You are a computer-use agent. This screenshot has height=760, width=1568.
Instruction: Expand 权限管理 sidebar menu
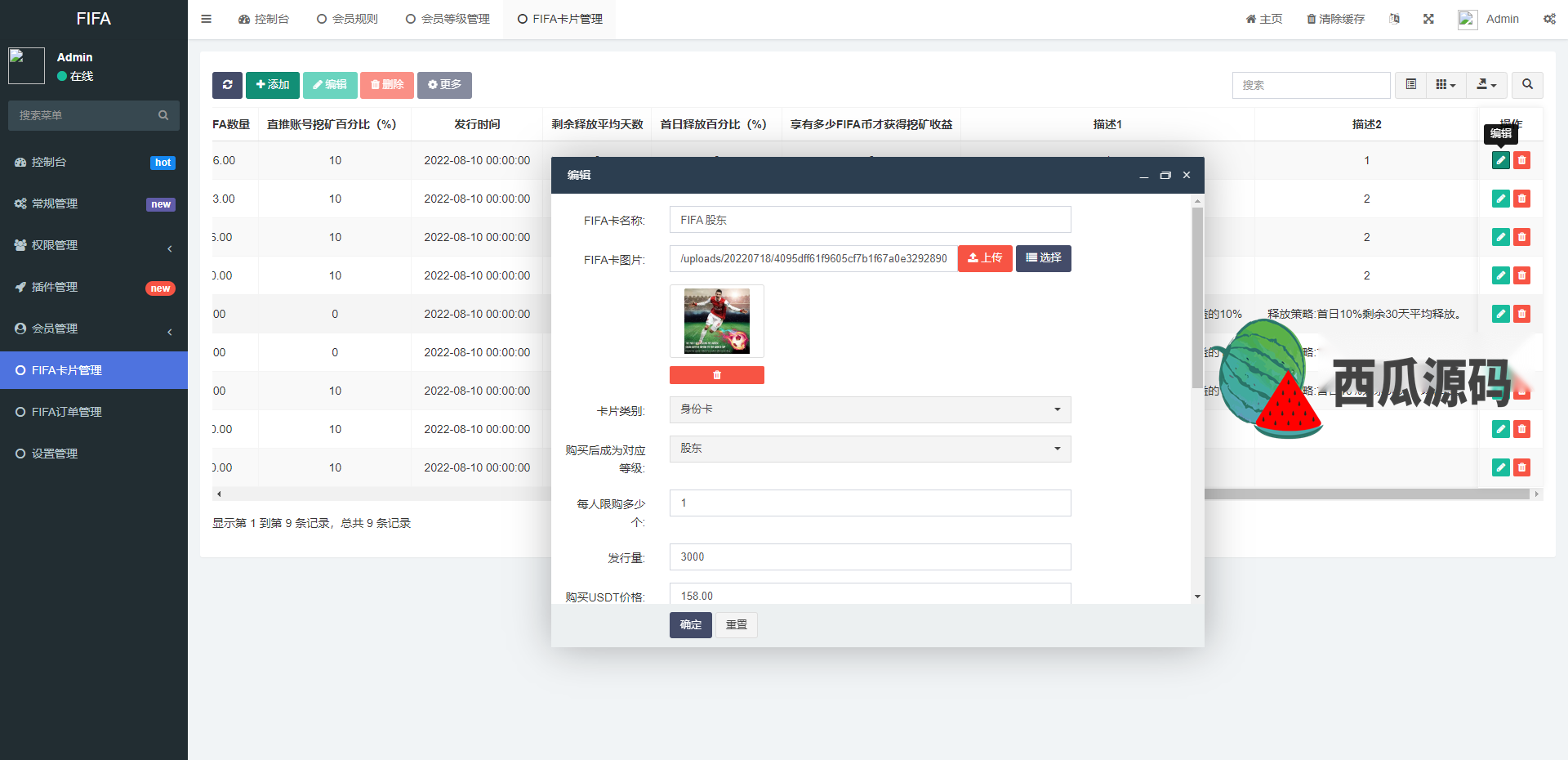pyautogui.click(x=94, y=245)
